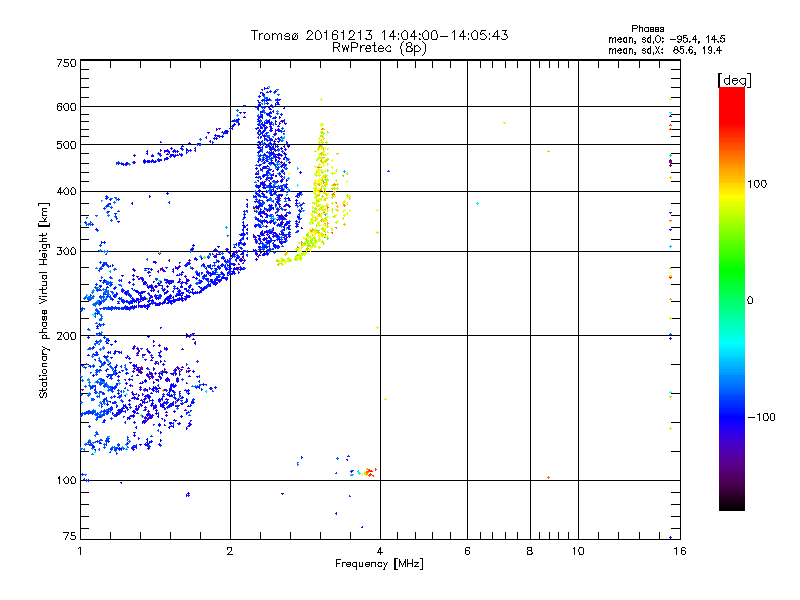
Task: Click the yellow-green X-mode echo trace
Action: 314,194
